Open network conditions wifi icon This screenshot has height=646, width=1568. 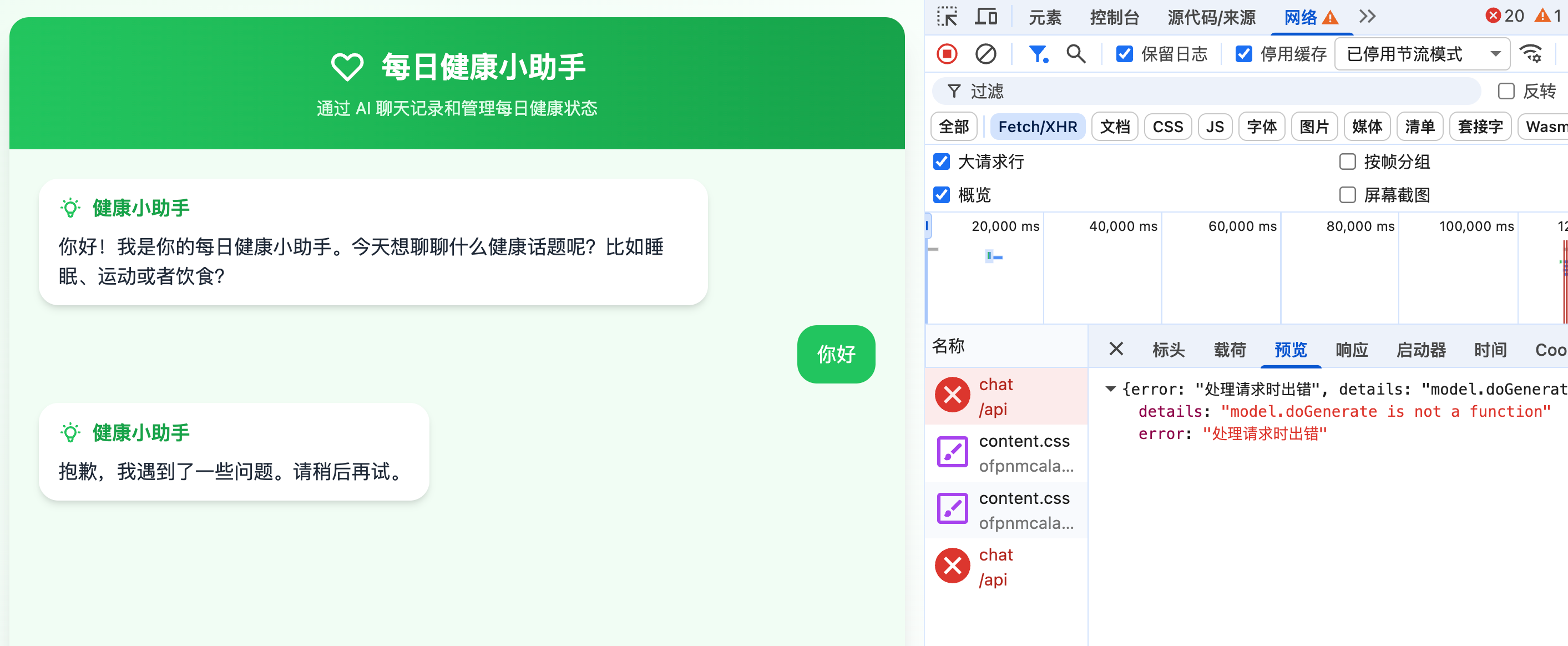(1531, 54)
